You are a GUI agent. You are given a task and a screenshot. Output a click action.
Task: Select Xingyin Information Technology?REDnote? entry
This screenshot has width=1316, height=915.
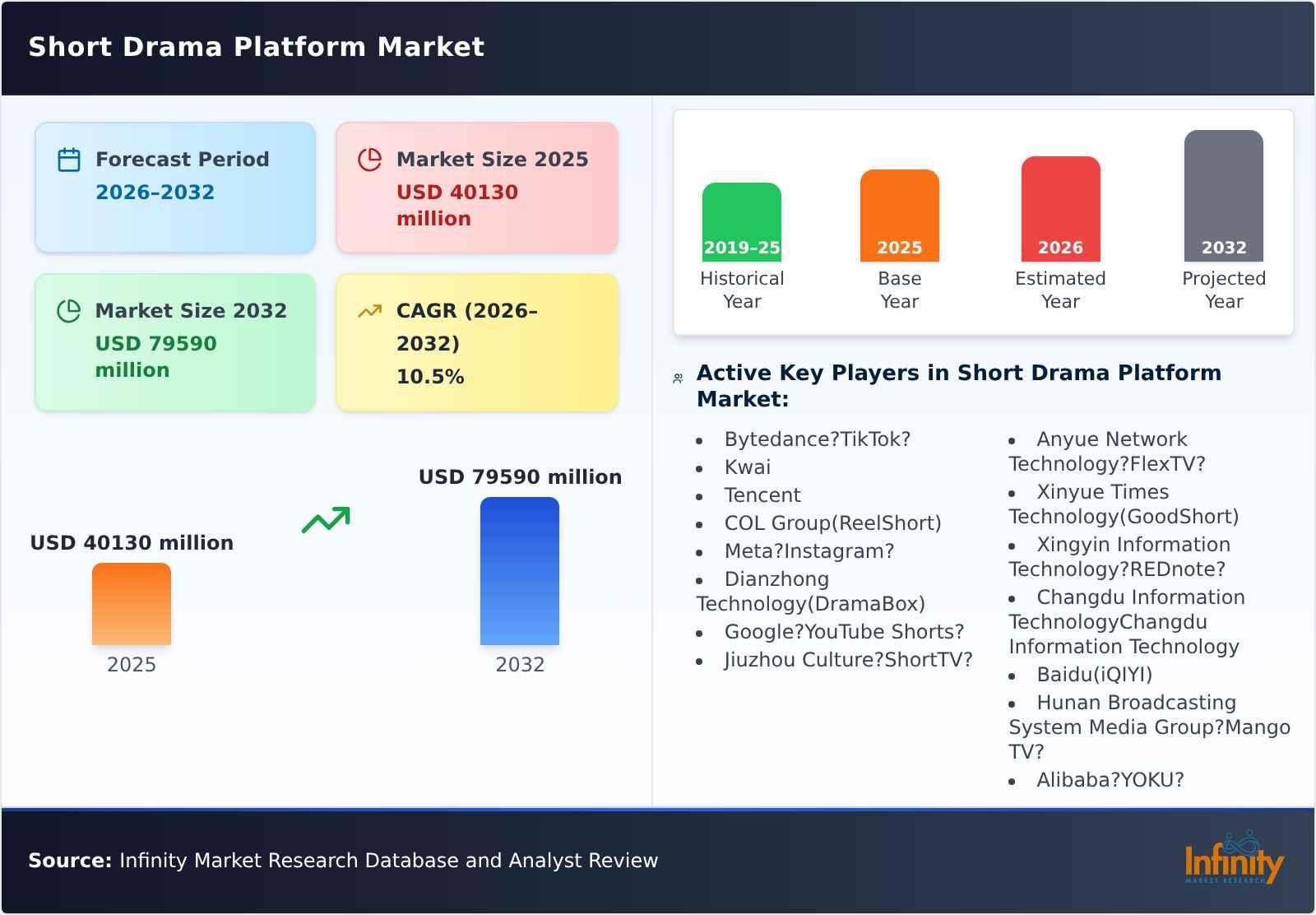(1119, 557)
